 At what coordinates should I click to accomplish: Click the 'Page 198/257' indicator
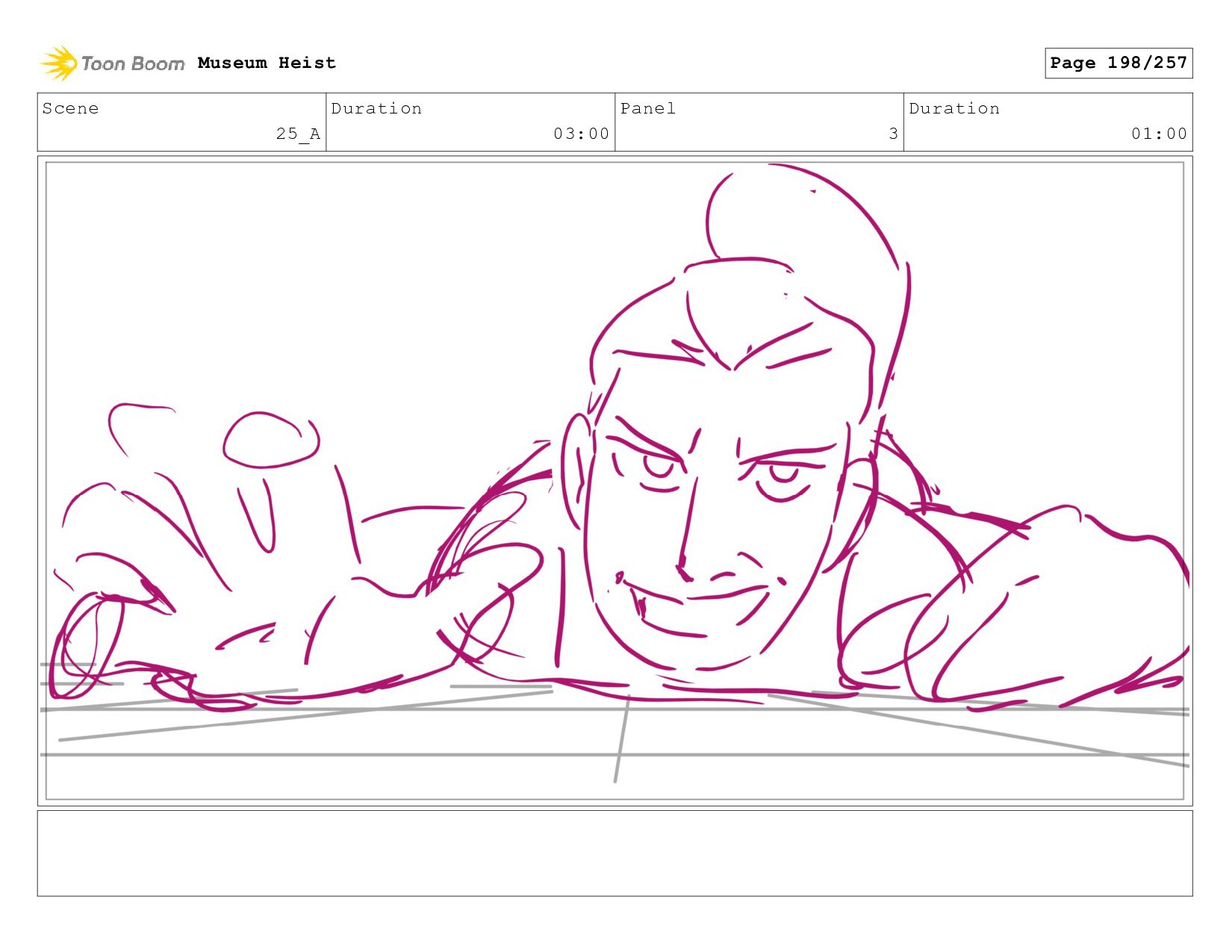(1119, 63)
